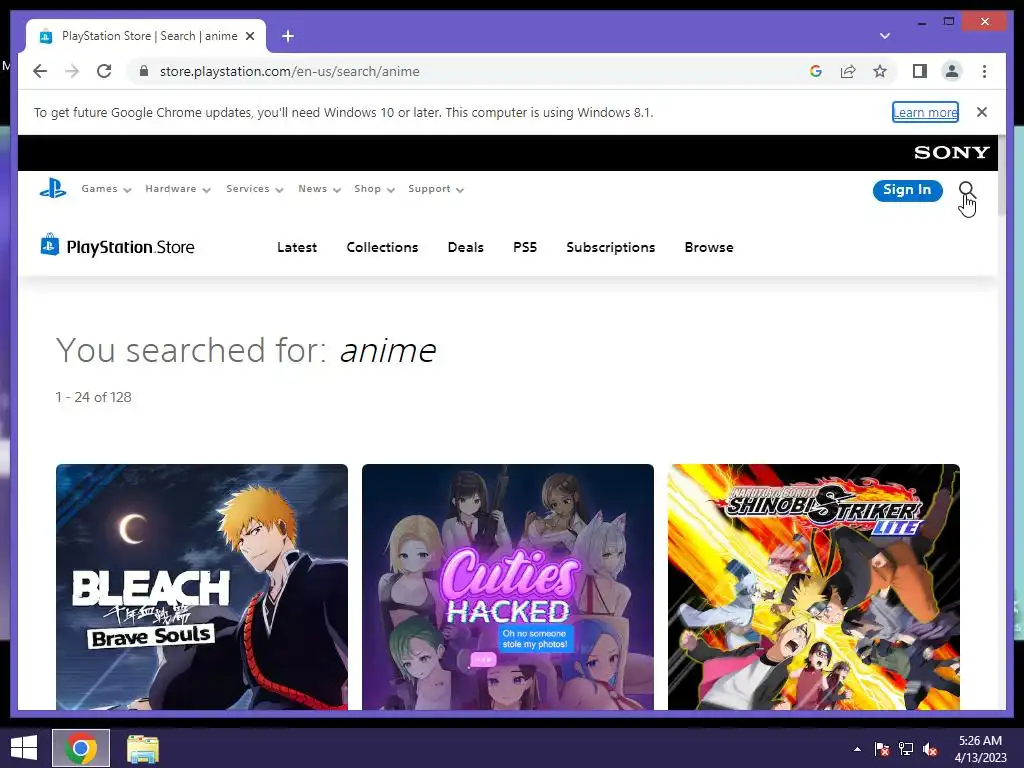Open the Deals store tab
Image resolution: width=1024 pixels, height=768 pixels.
tap(466, 248)
